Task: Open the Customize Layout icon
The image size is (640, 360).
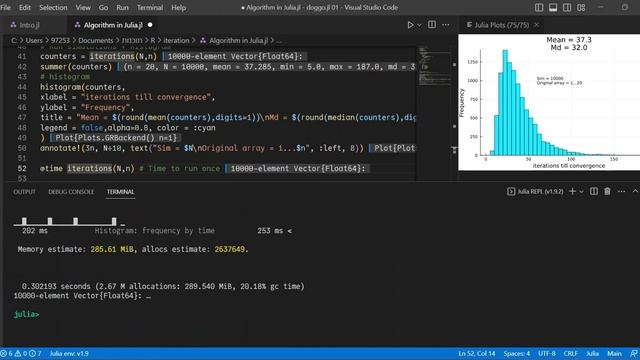Action: [581, 7]
